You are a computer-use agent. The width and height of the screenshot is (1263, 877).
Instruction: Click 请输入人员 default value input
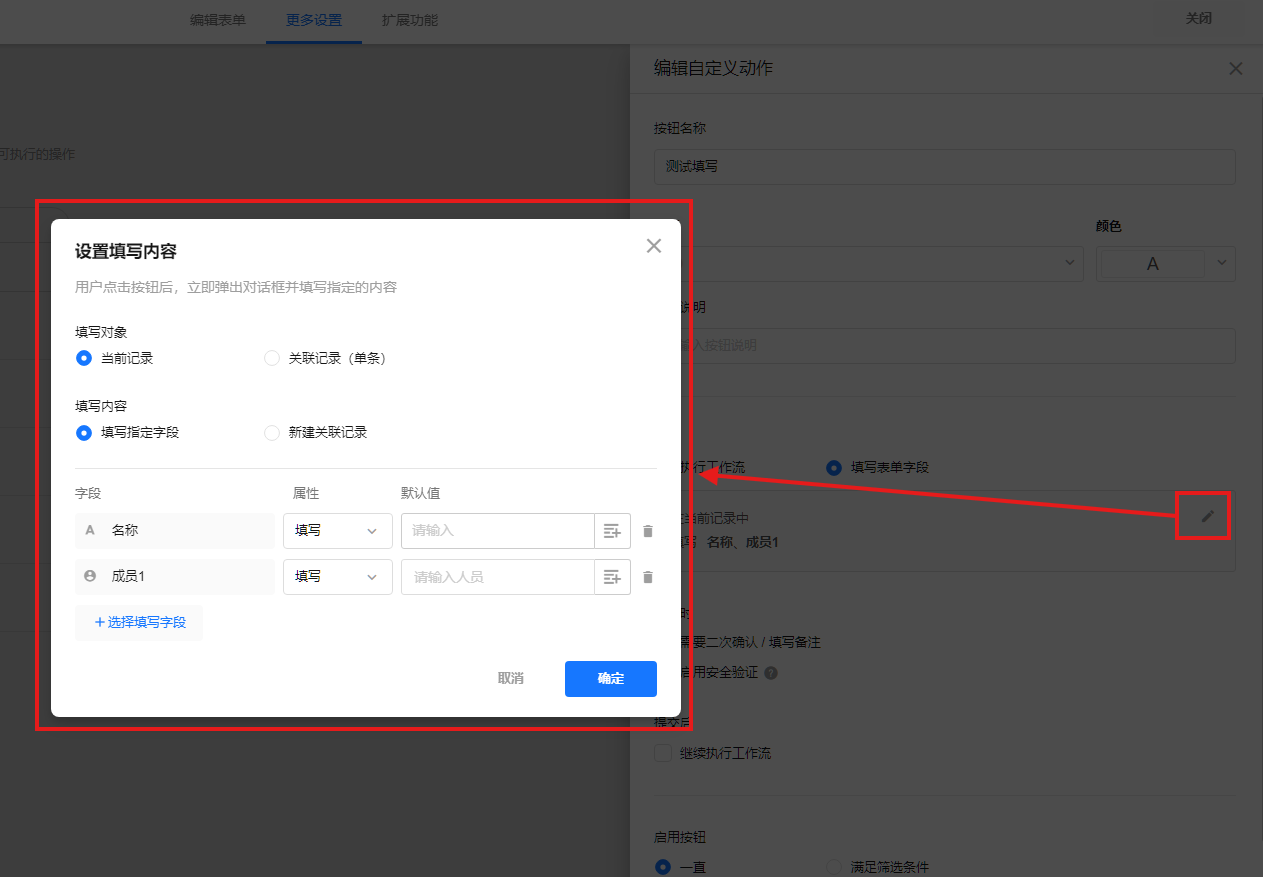coord(498,577)
